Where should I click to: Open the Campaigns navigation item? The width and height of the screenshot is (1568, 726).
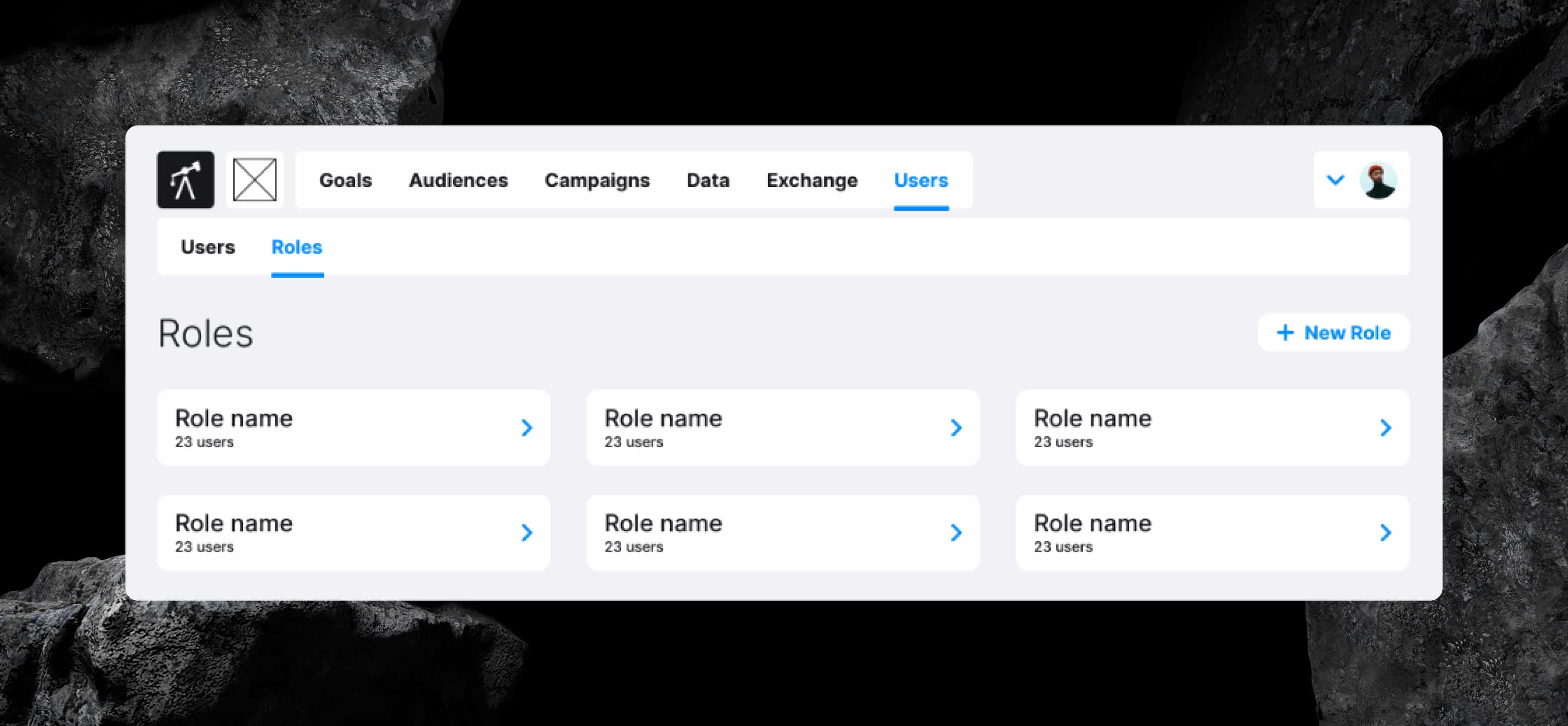[597, 180]
